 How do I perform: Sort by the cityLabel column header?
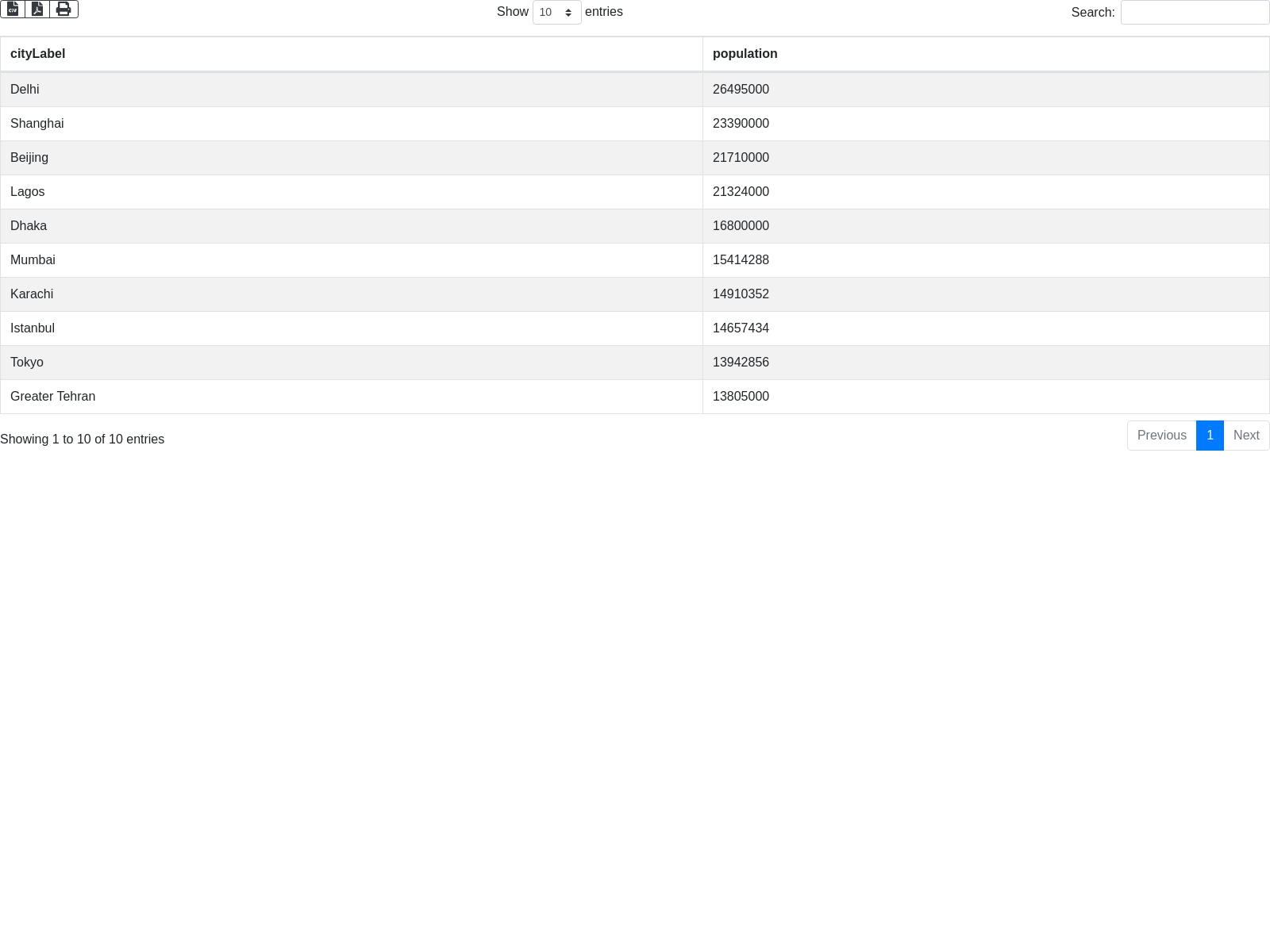(x=37, y=54)
